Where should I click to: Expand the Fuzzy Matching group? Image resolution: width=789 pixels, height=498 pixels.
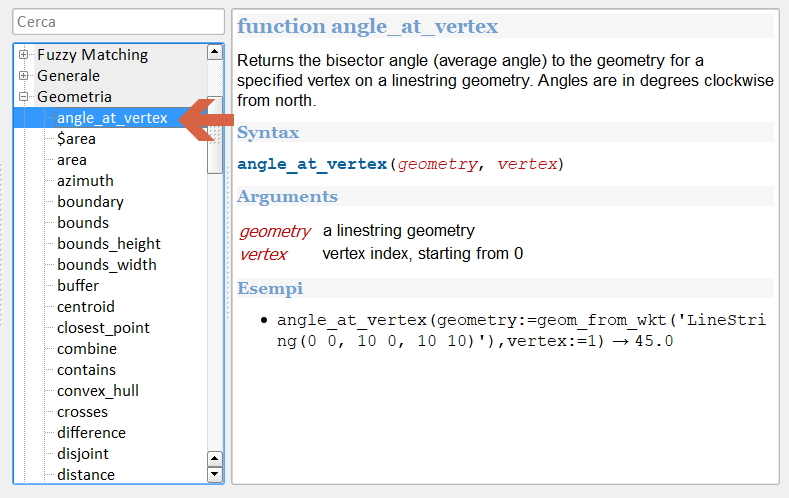pos(23,55)
